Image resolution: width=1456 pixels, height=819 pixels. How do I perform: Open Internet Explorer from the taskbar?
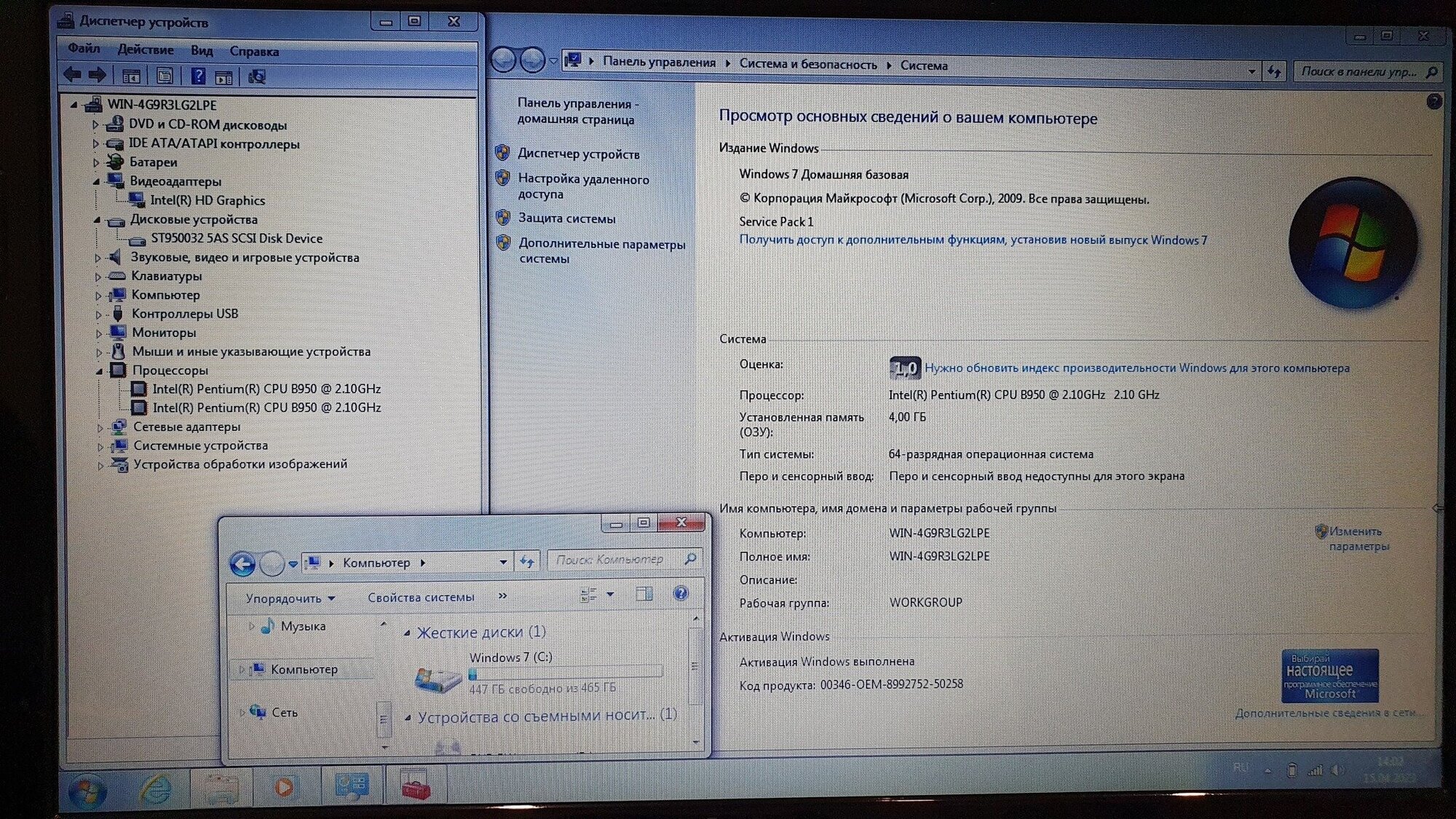pos(156,788)
